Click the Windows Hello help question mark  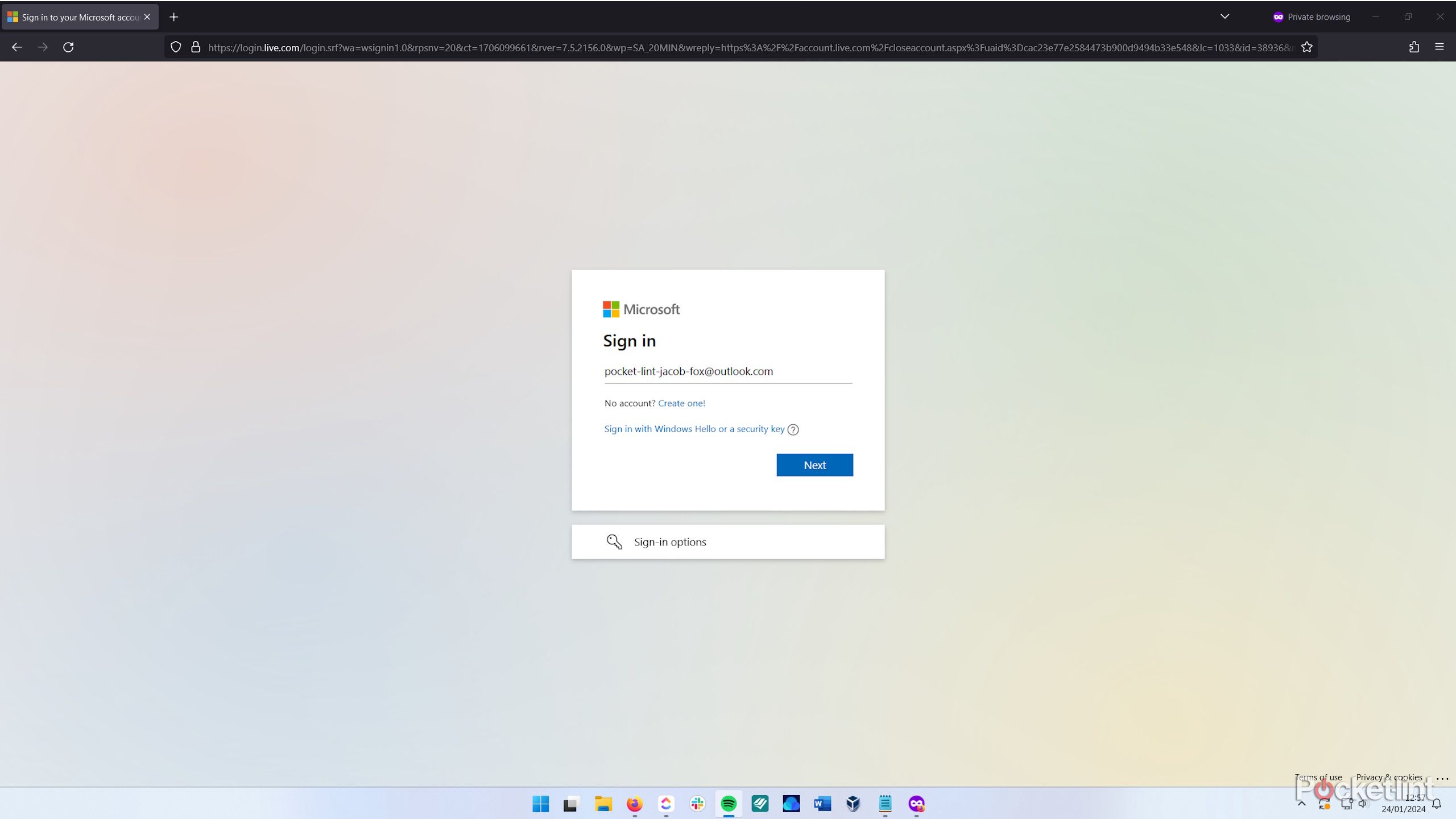pyautogui.click(x=793, y=429)
